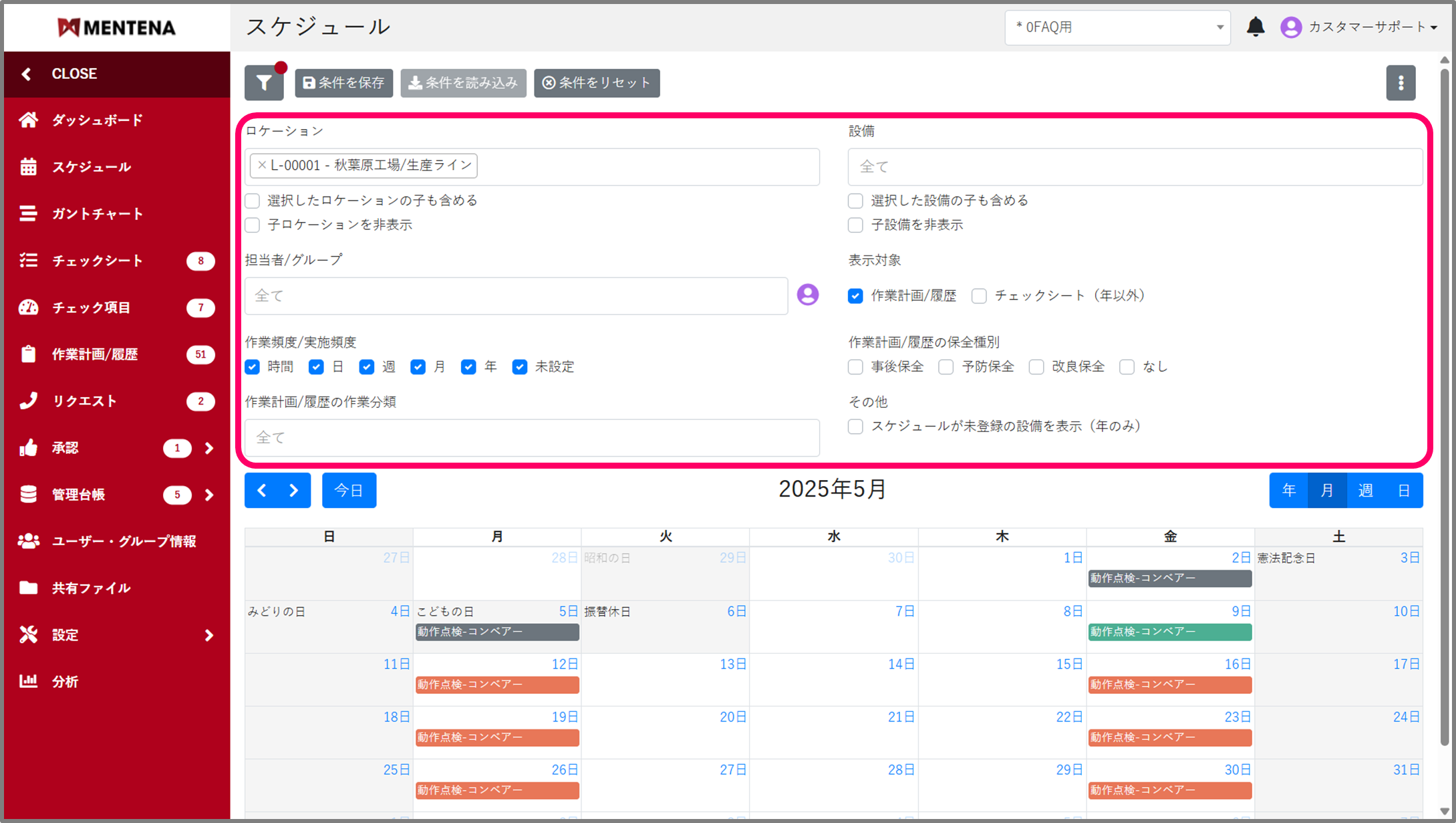Click the filter funnel icon
Image resolution: width=1456 pixels, height=823 pixels.
[x=264, y=83]
